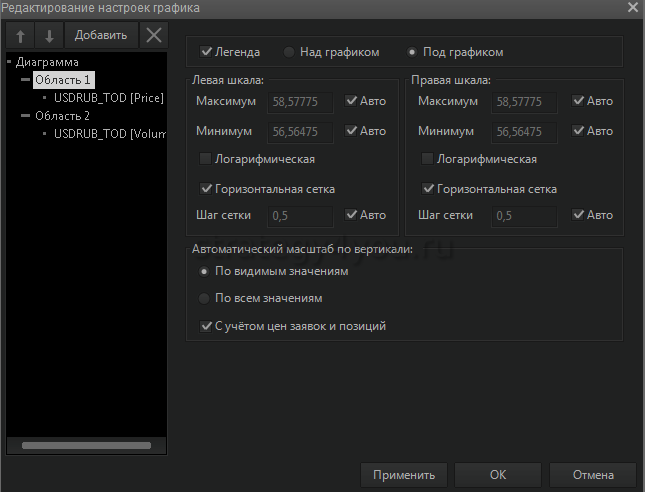Click the move up arrow icon

(21, 36)
